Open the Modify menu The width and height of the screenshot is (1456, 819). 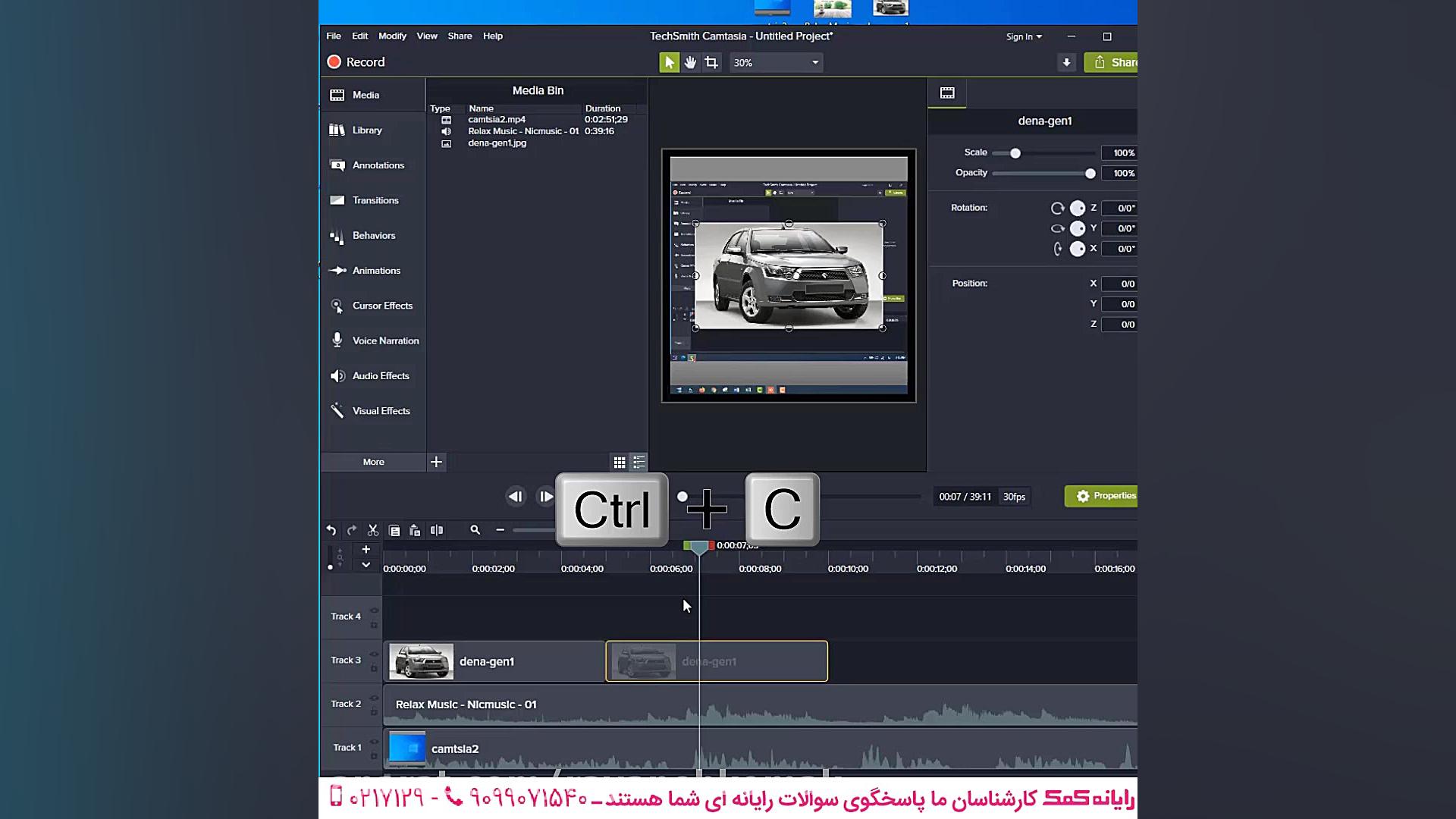pyautogui.click(x=392, y=36)
